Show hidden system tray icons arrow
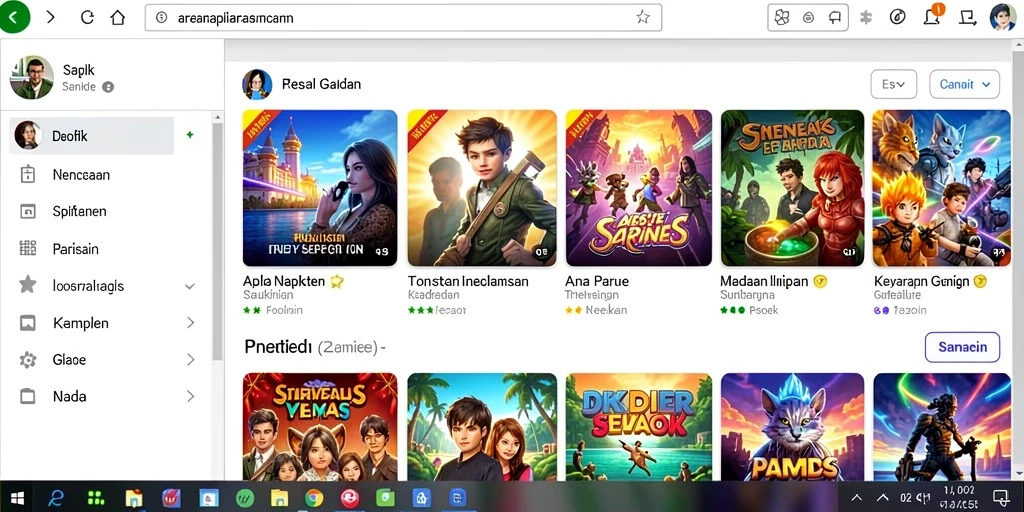The width and height of the screenshot is (1024, 512). [858, 498]
